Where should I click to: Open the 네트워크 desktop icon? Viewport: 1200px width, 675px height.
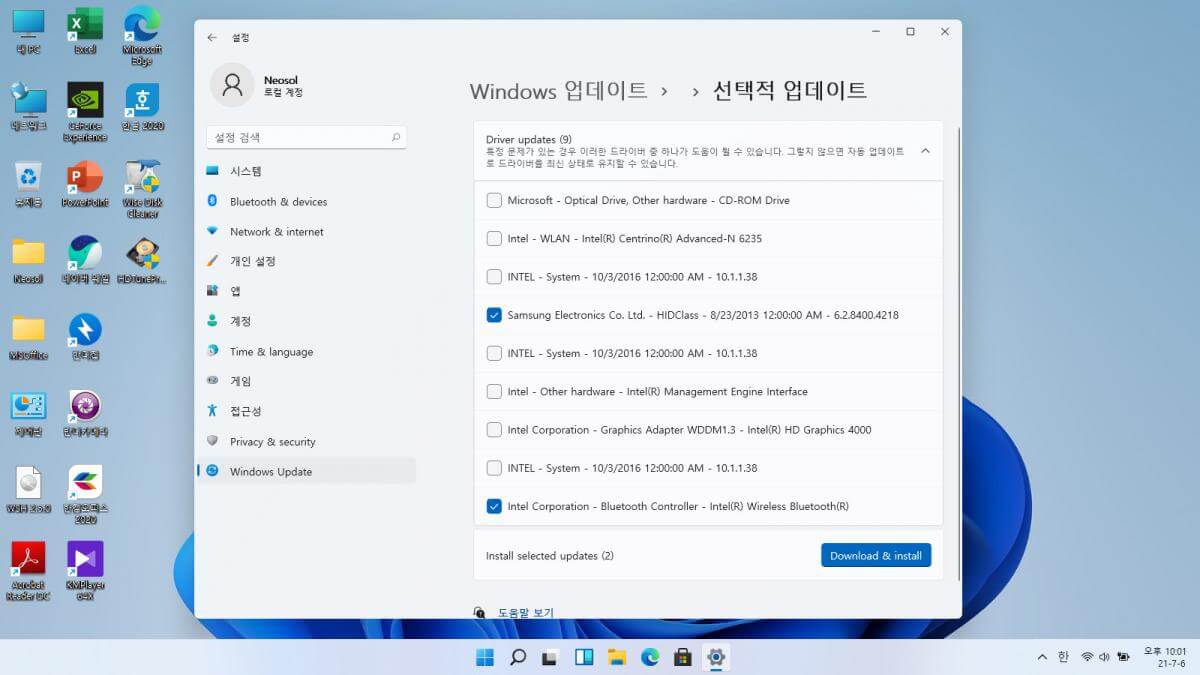[x=28, y=107]
